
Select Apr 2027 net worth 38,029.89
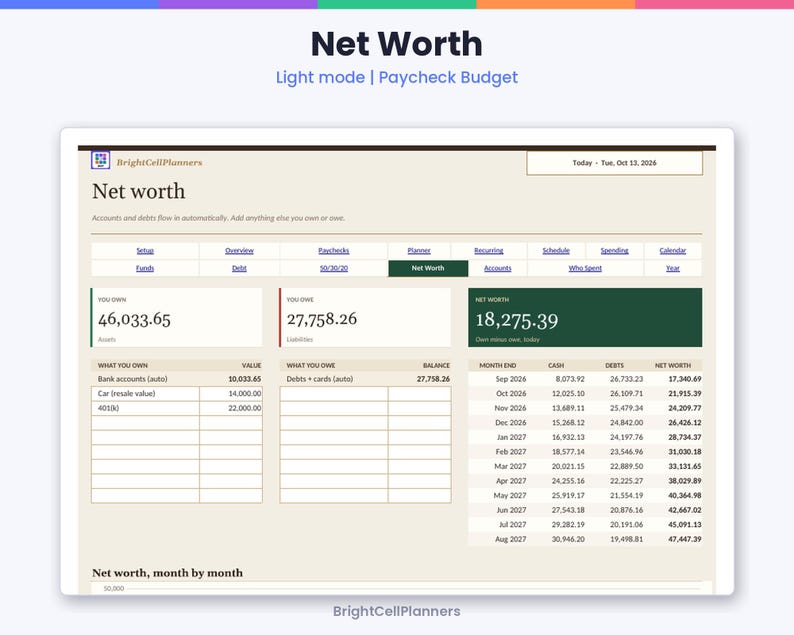(685, 481)
